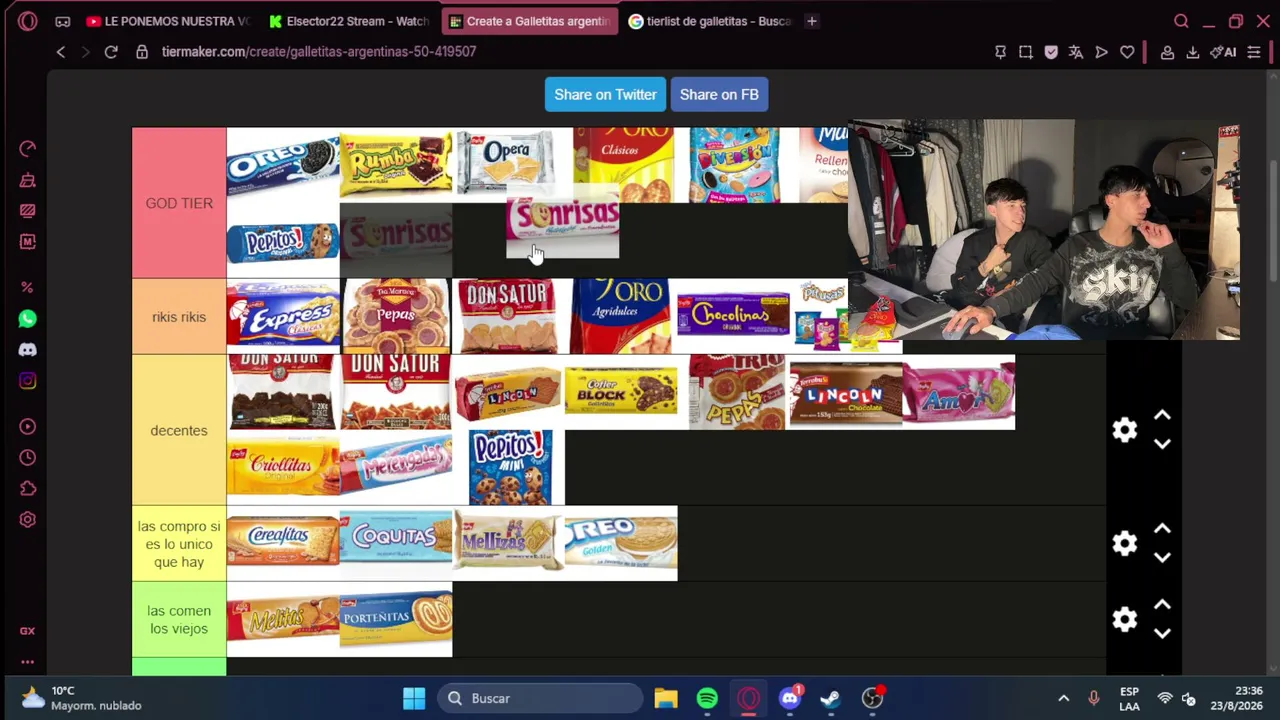The image size is (1280, 720).
Task: Click the 'las comen los viejos' tier label
Action: tap(179, 620)
